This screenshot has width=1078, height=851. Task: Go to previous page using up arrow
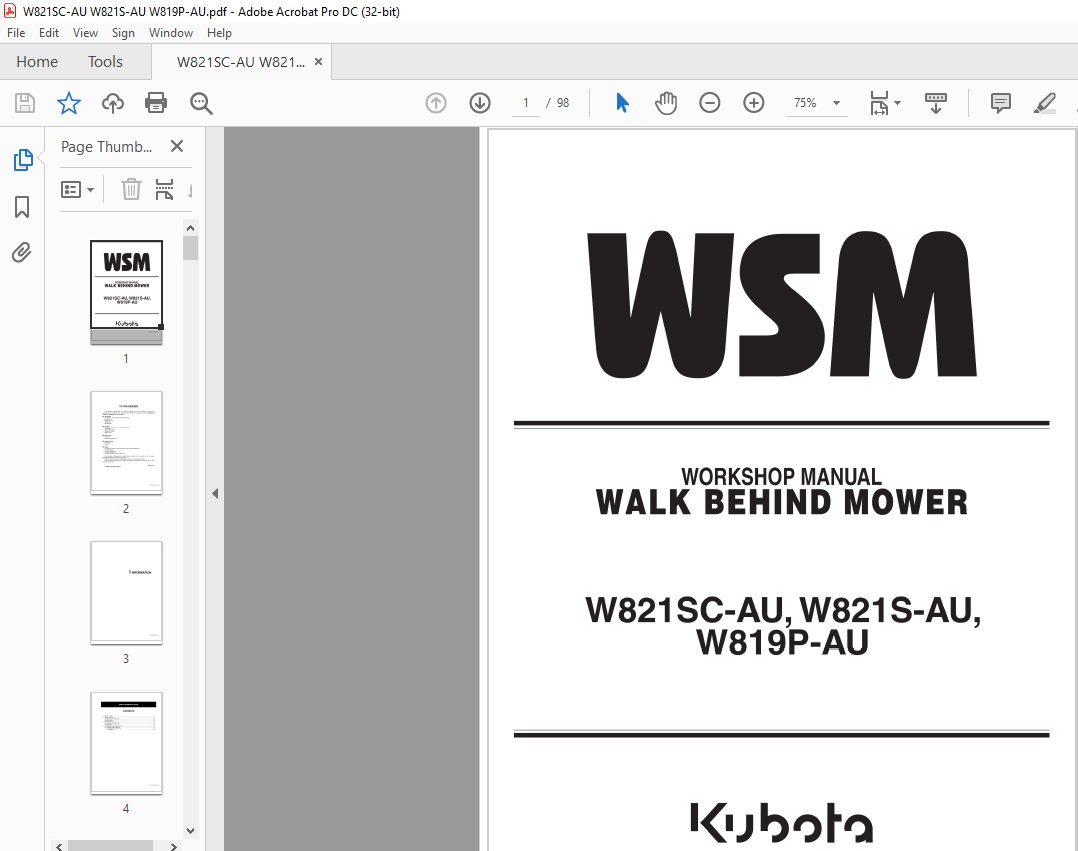(436, 103)
